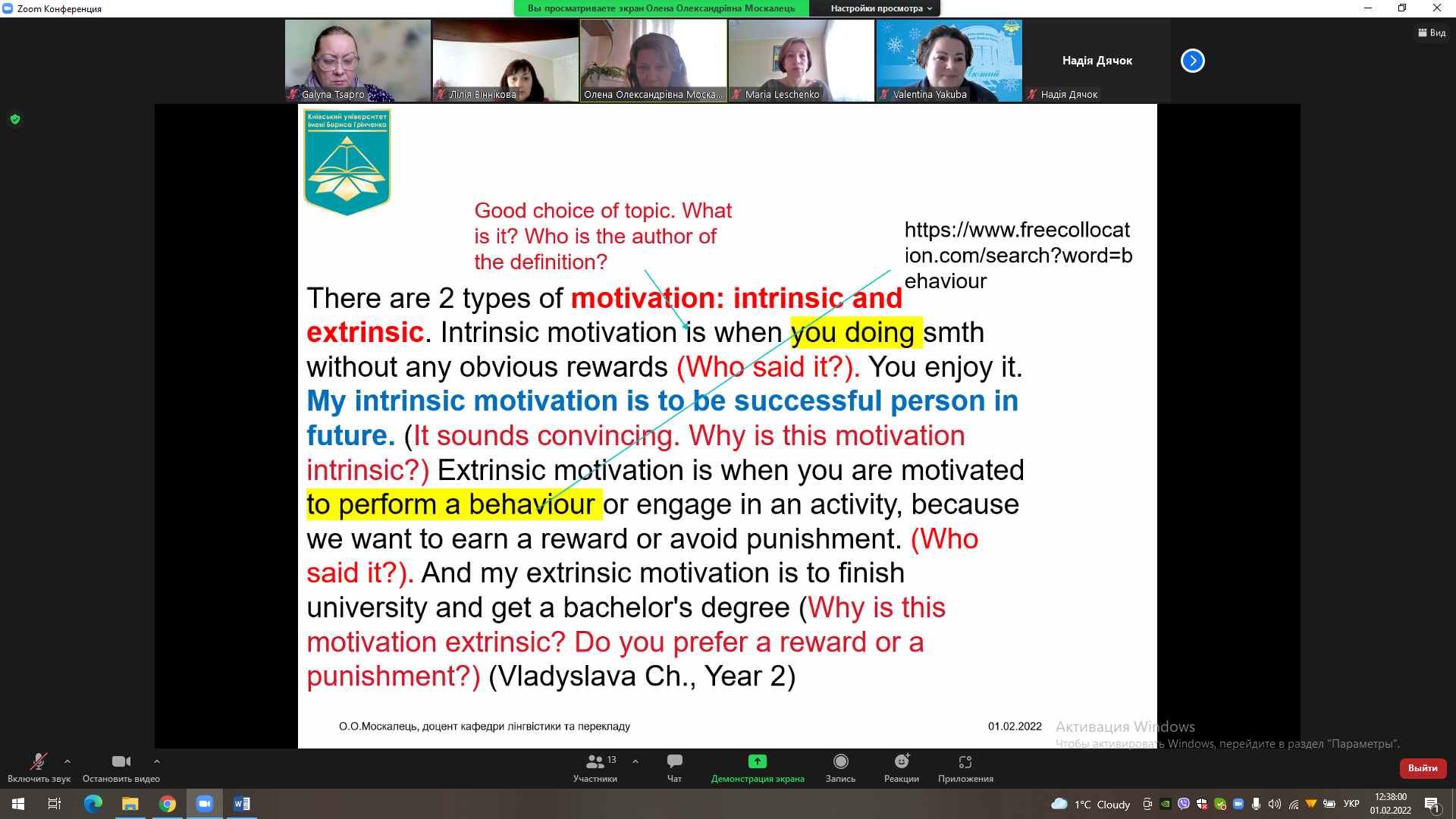This screenshot has height=819, width=1456.
Task: Click the green encryption shield icon
Action: tap(15, 119)
